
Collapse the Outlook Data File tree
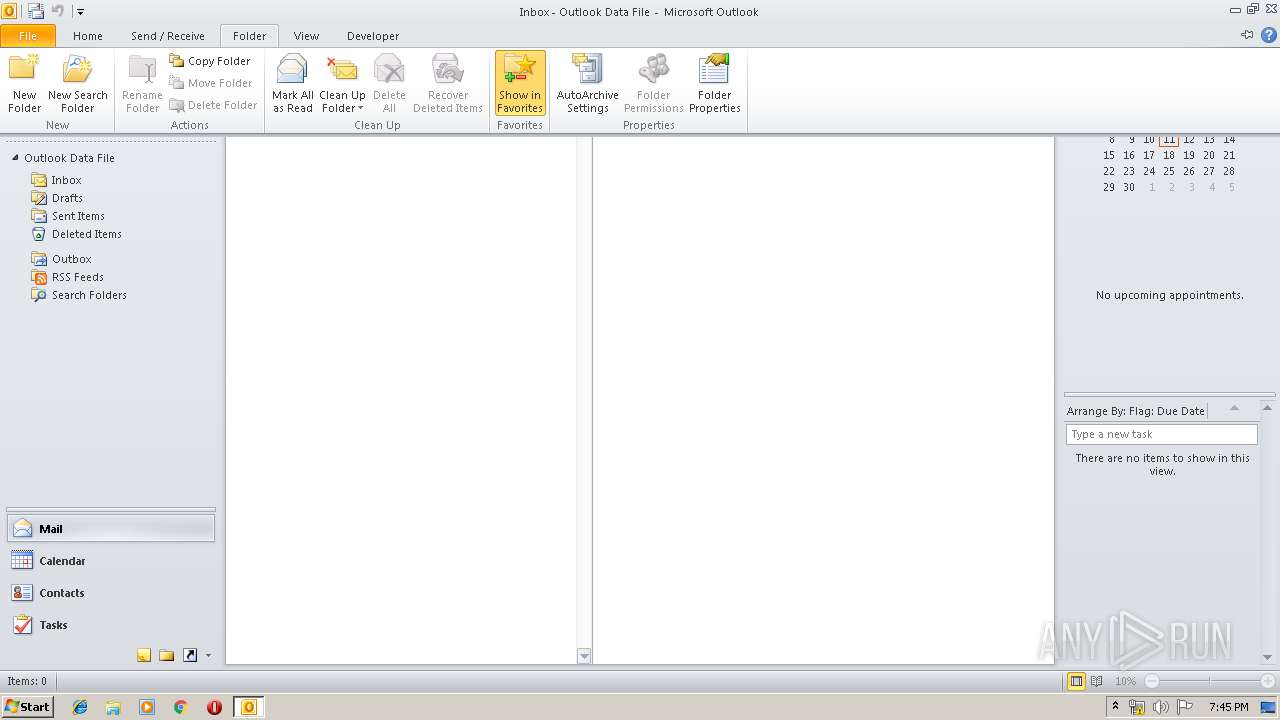[x=15, y=158]
